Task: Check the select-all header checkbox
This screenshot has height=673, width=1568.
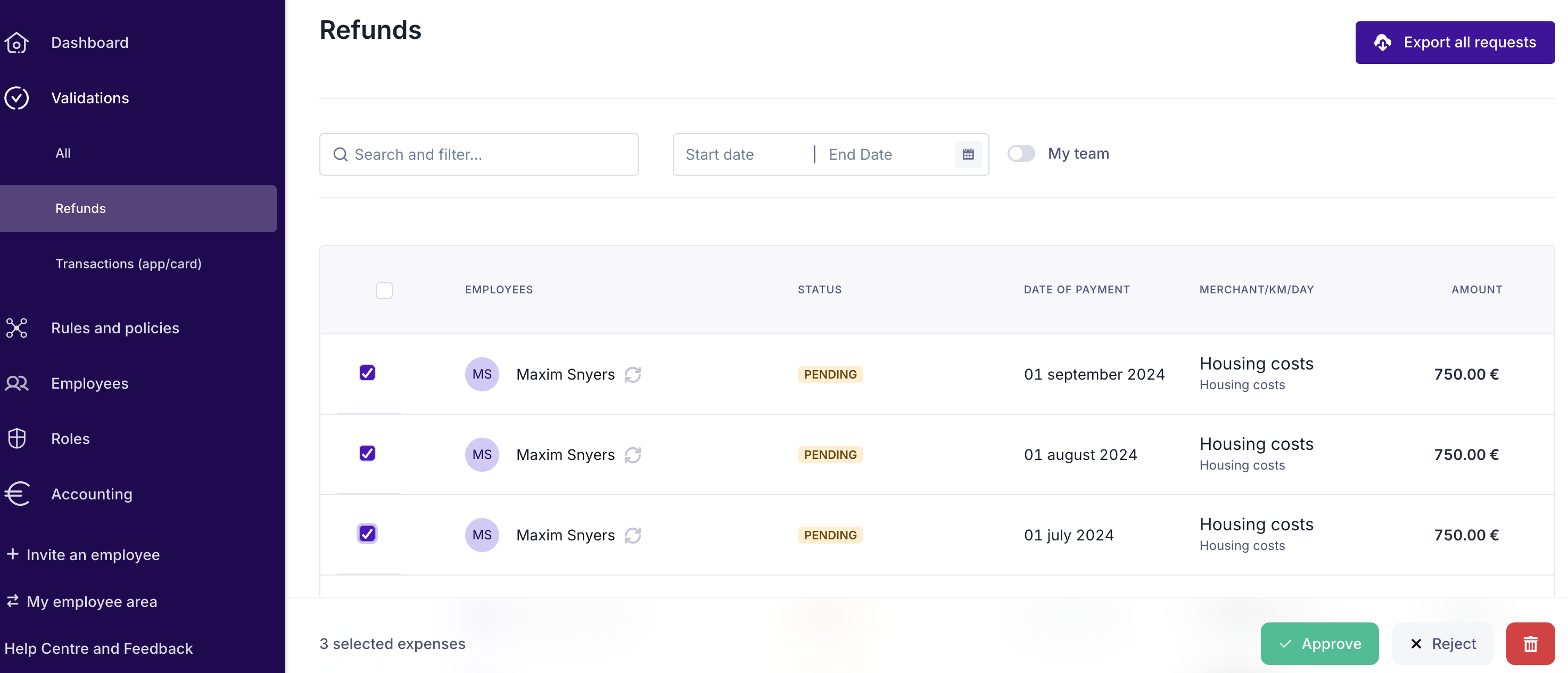Action: 384,291
